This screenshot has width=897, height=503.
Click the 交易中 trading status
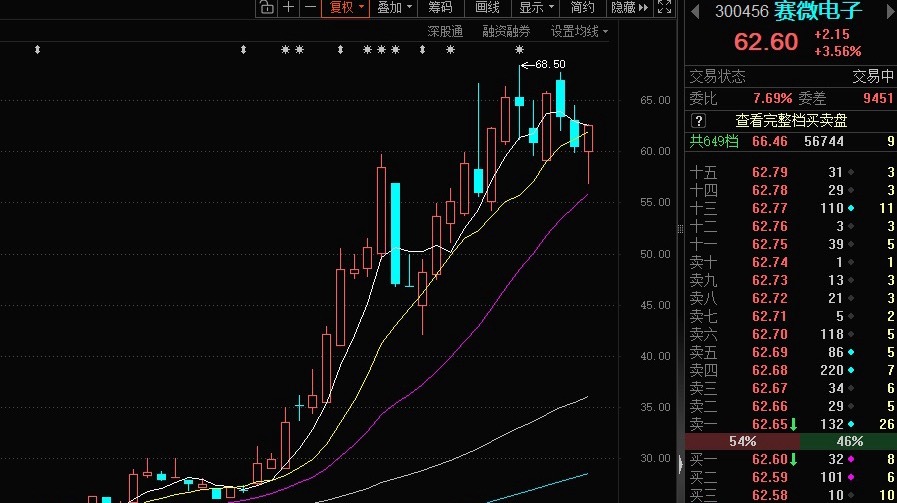[x=873, y=76]
